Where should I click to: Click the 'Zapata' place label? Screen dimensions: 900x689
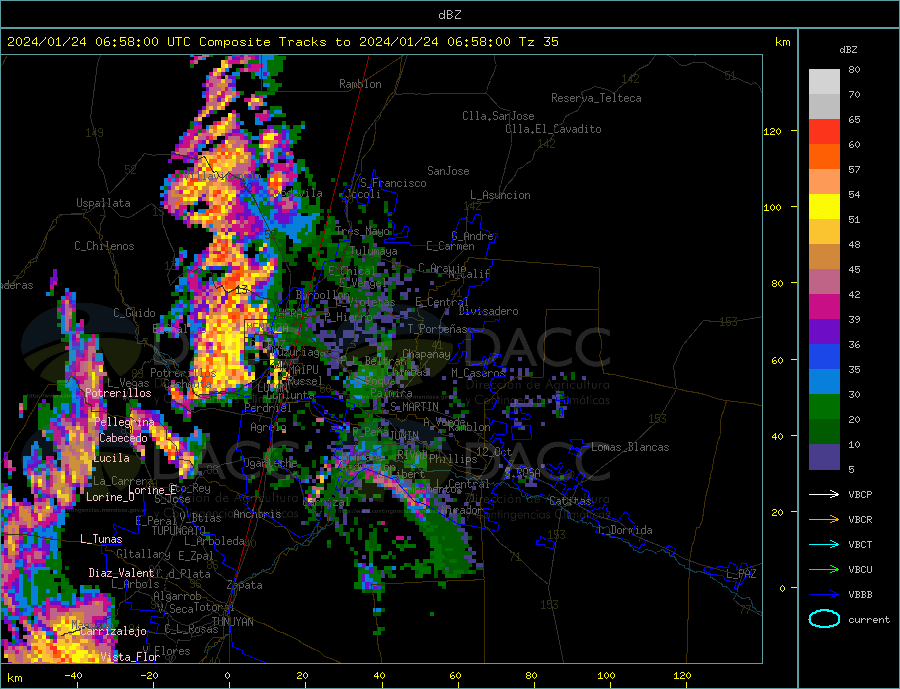click(245, 585)
